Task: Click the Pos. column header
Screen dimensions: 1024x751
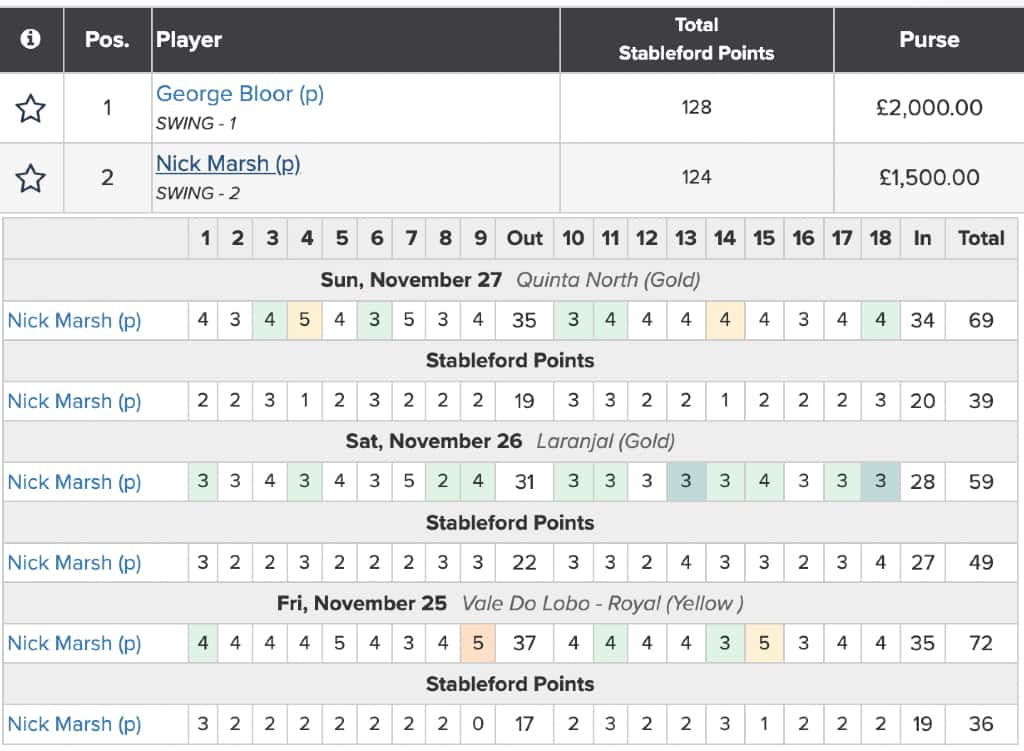Action: coord(107,40)
